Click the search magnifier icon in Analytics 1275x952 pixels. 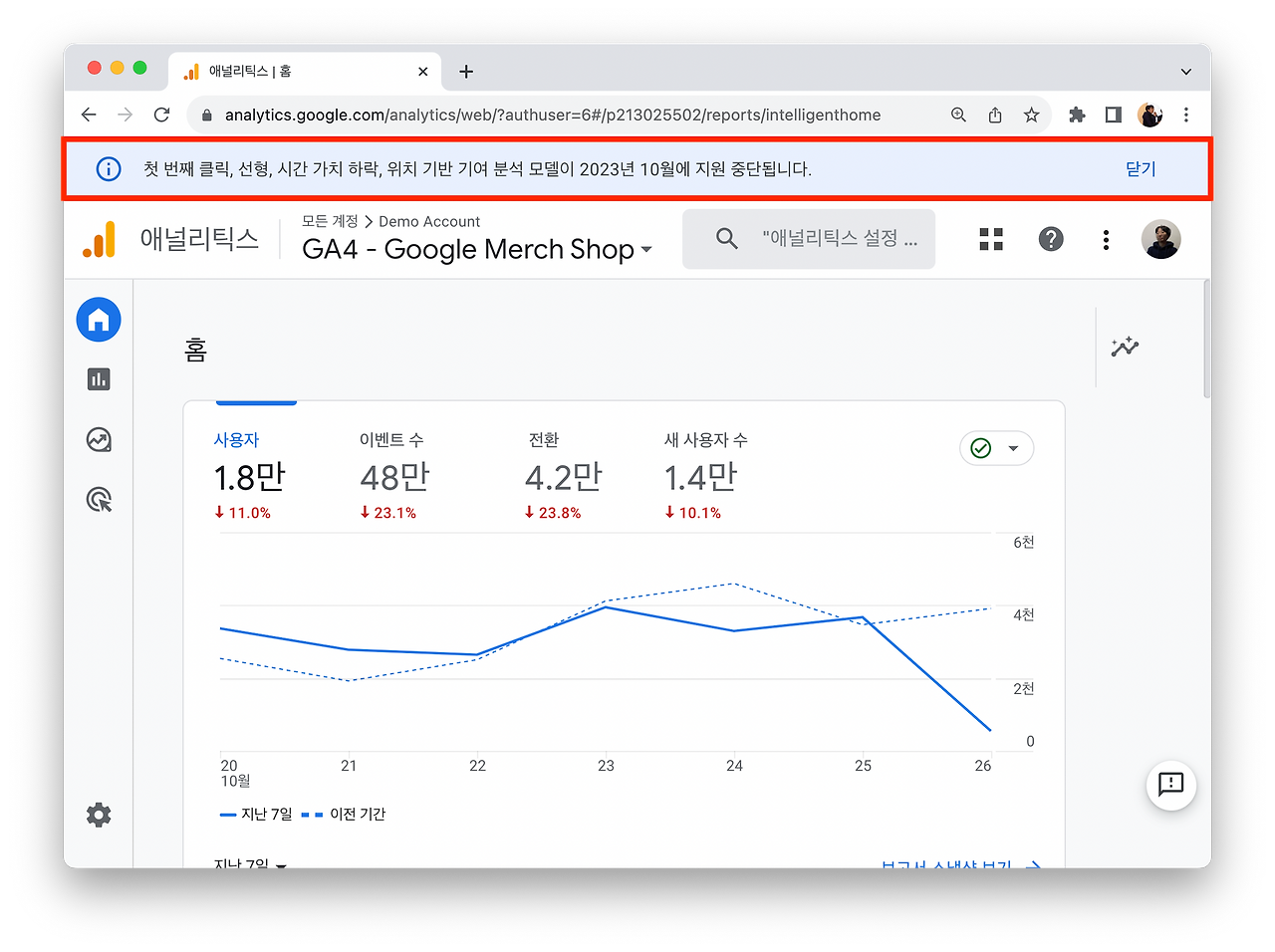coord(727,239)
